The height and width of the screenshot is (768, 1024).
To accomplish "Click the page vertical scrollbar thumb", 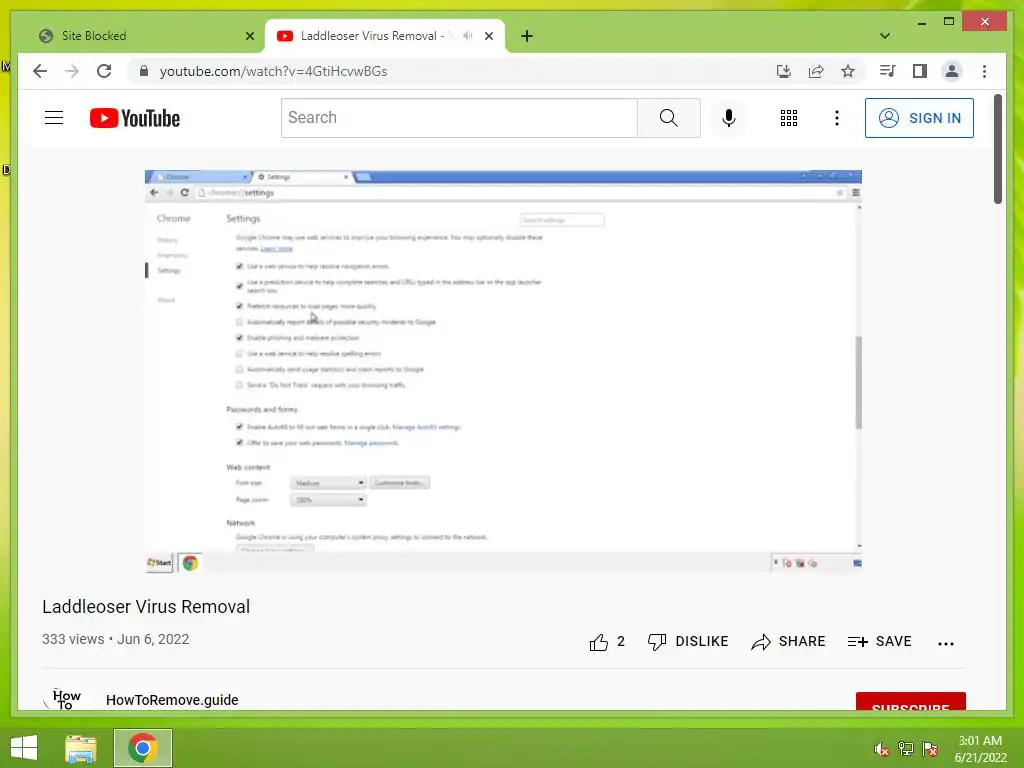I will pos(997,149).
